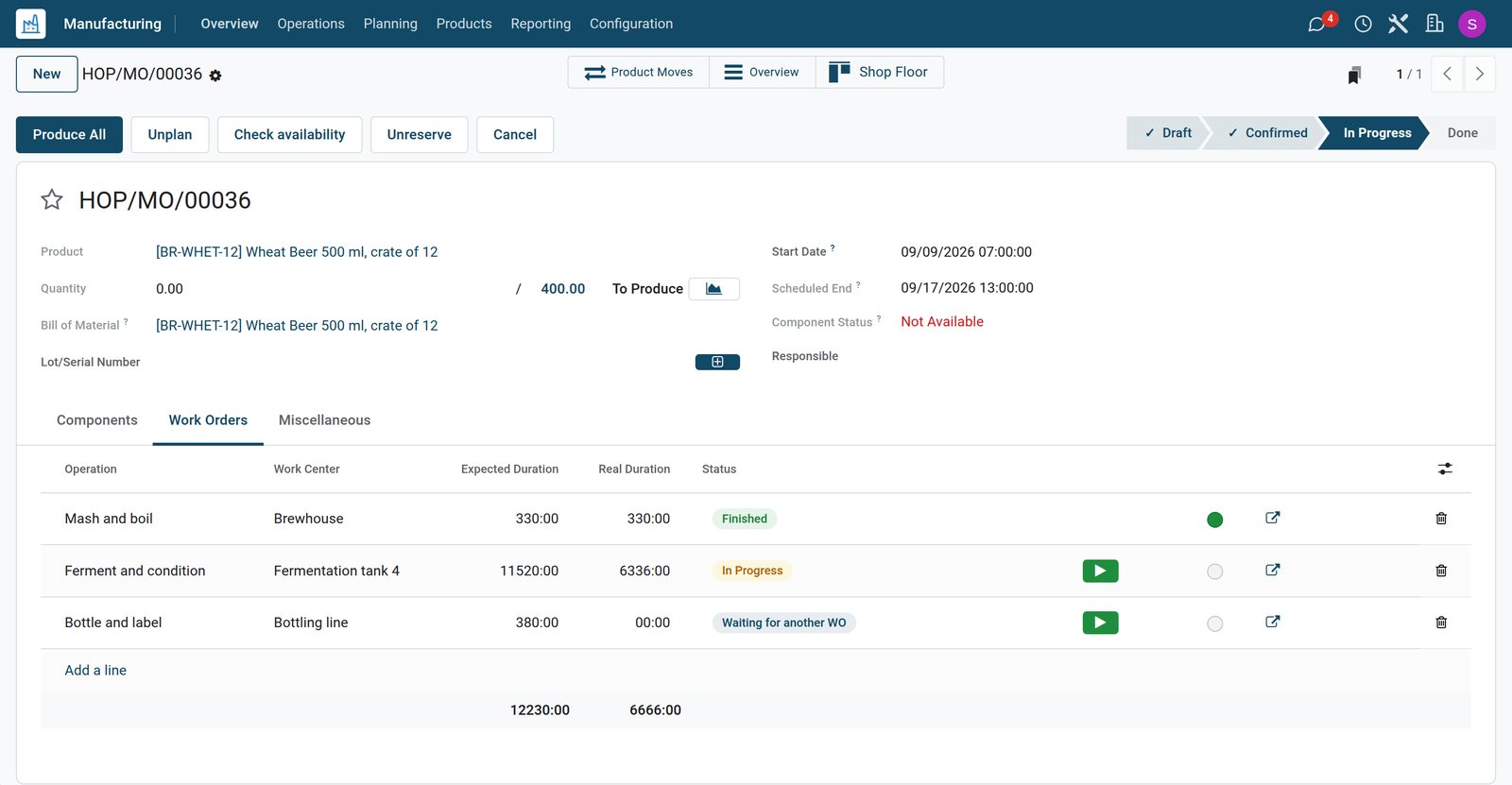Click the Check availability button
This screenshot has width=1512, height=785.
(x=289, y=135)
